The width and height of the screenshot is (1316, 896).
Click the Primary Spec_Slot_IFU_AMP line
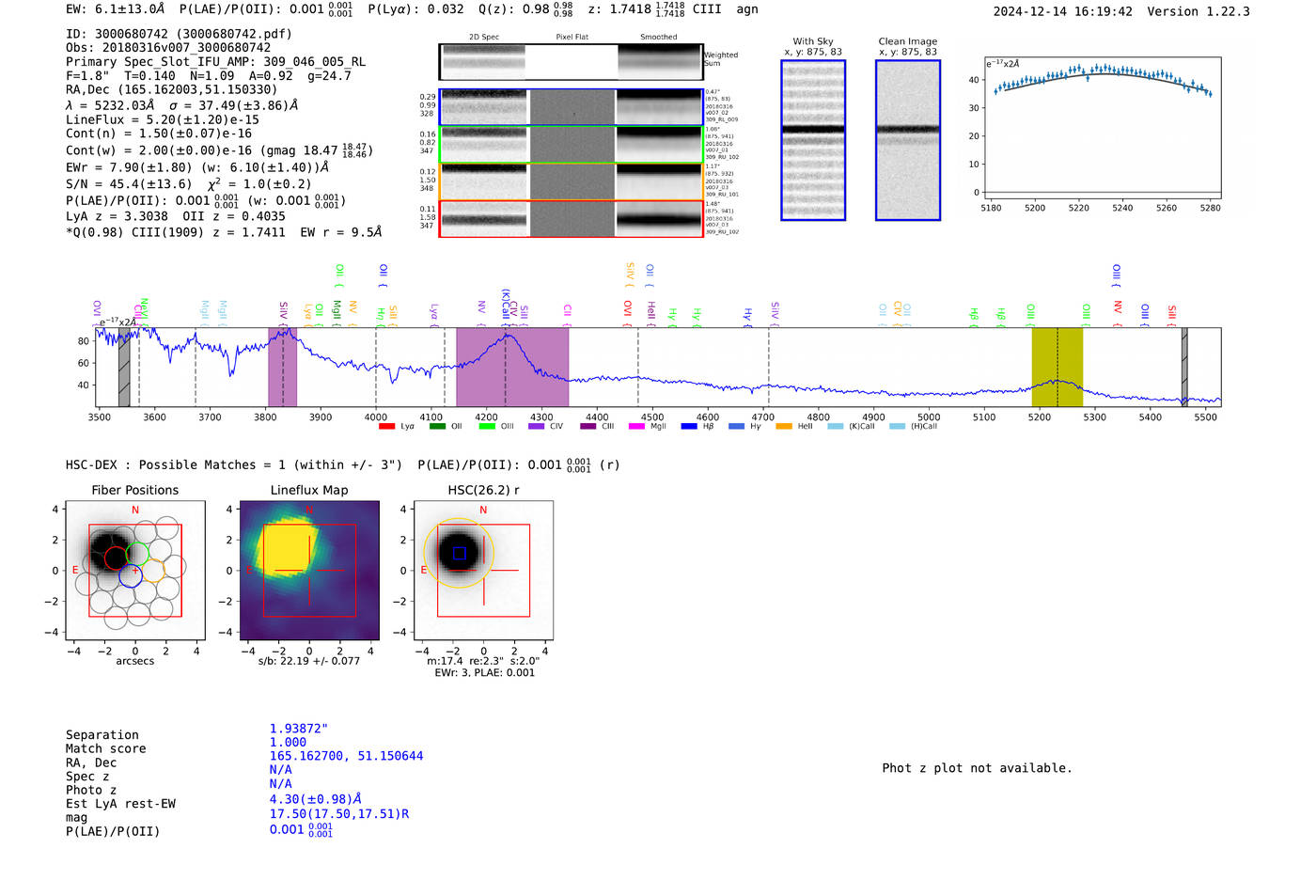215,62
